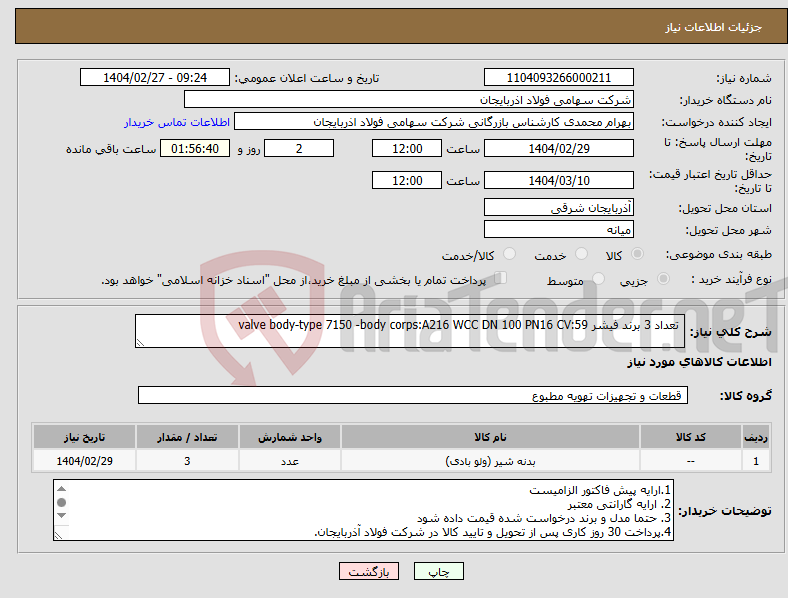Image resolution: width=788 pixels, height=598 pixels.
Task: Click the چاپ (Print) button
Action: point(438,571)
